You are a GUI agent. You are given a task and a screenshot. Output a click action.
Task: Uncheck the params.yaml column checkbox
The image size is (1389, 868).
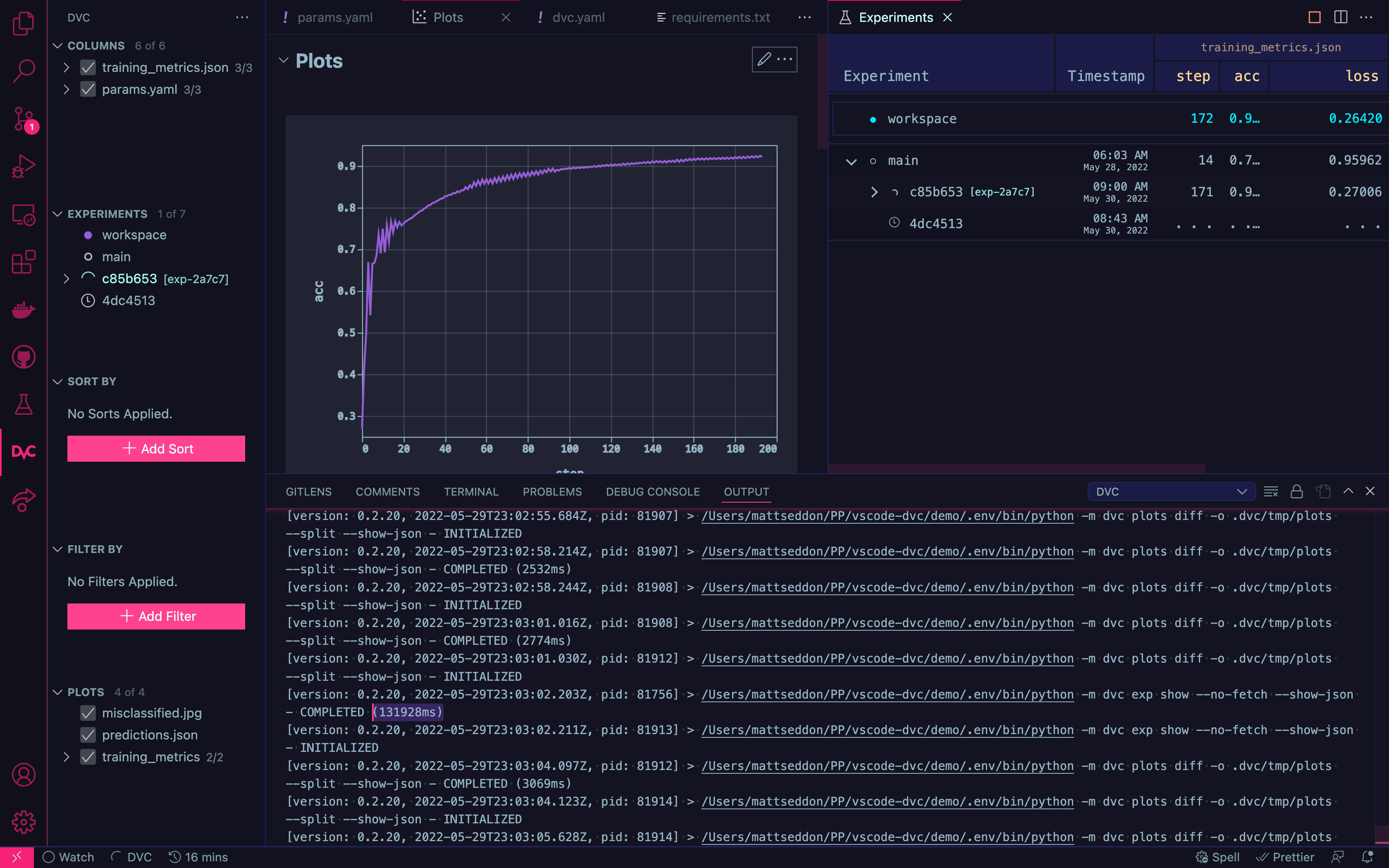pyautogui.click(x=88, y=90)
